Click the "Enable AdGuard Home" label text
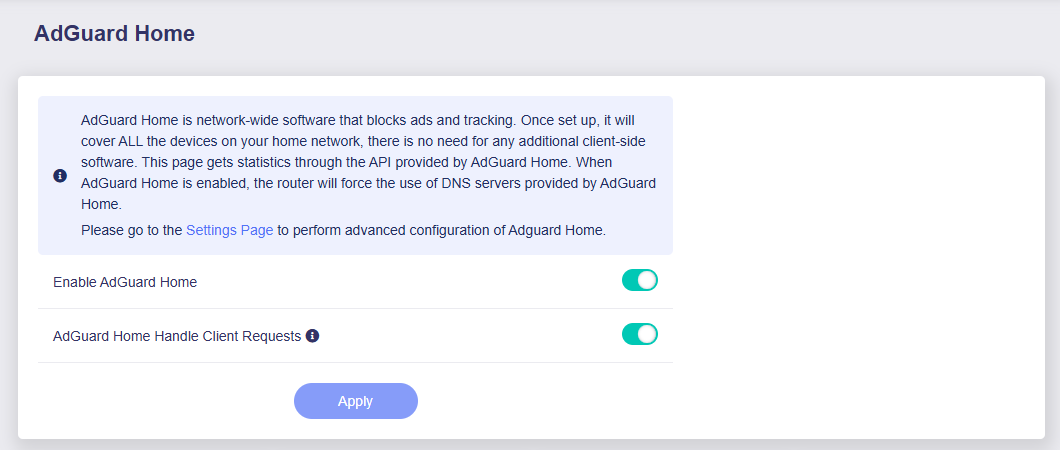Viewport: 1060px width, 450px height. point(125,282)
